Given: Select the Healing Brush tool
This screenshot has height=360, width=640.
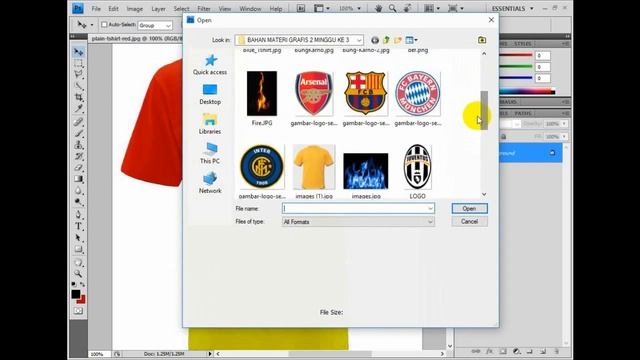Looking at the screenshot, I should pos(78,122).
